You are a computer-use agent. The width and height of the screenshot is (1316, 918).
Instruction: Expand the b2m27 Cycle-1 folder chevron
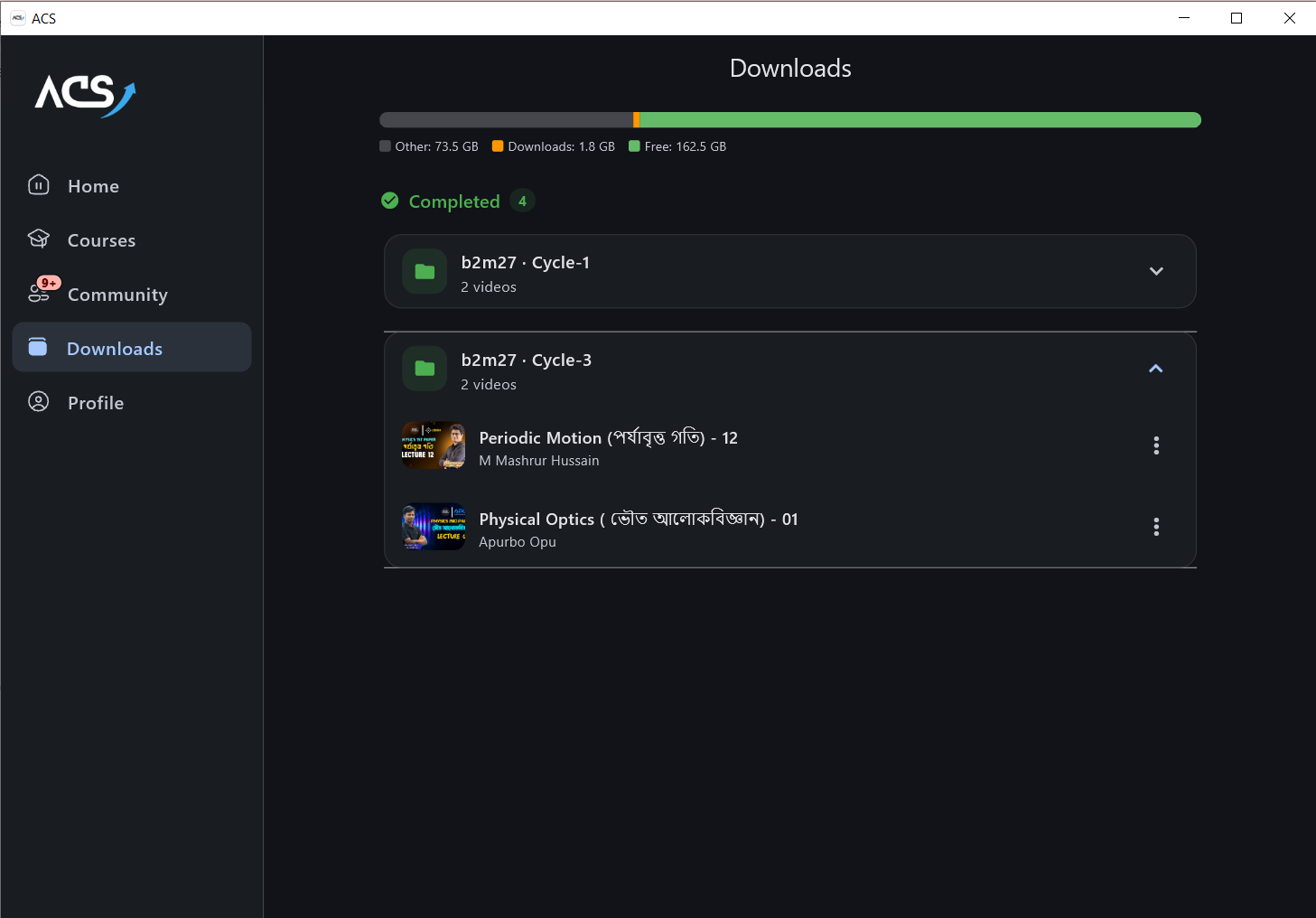[x=1156, y=271]
